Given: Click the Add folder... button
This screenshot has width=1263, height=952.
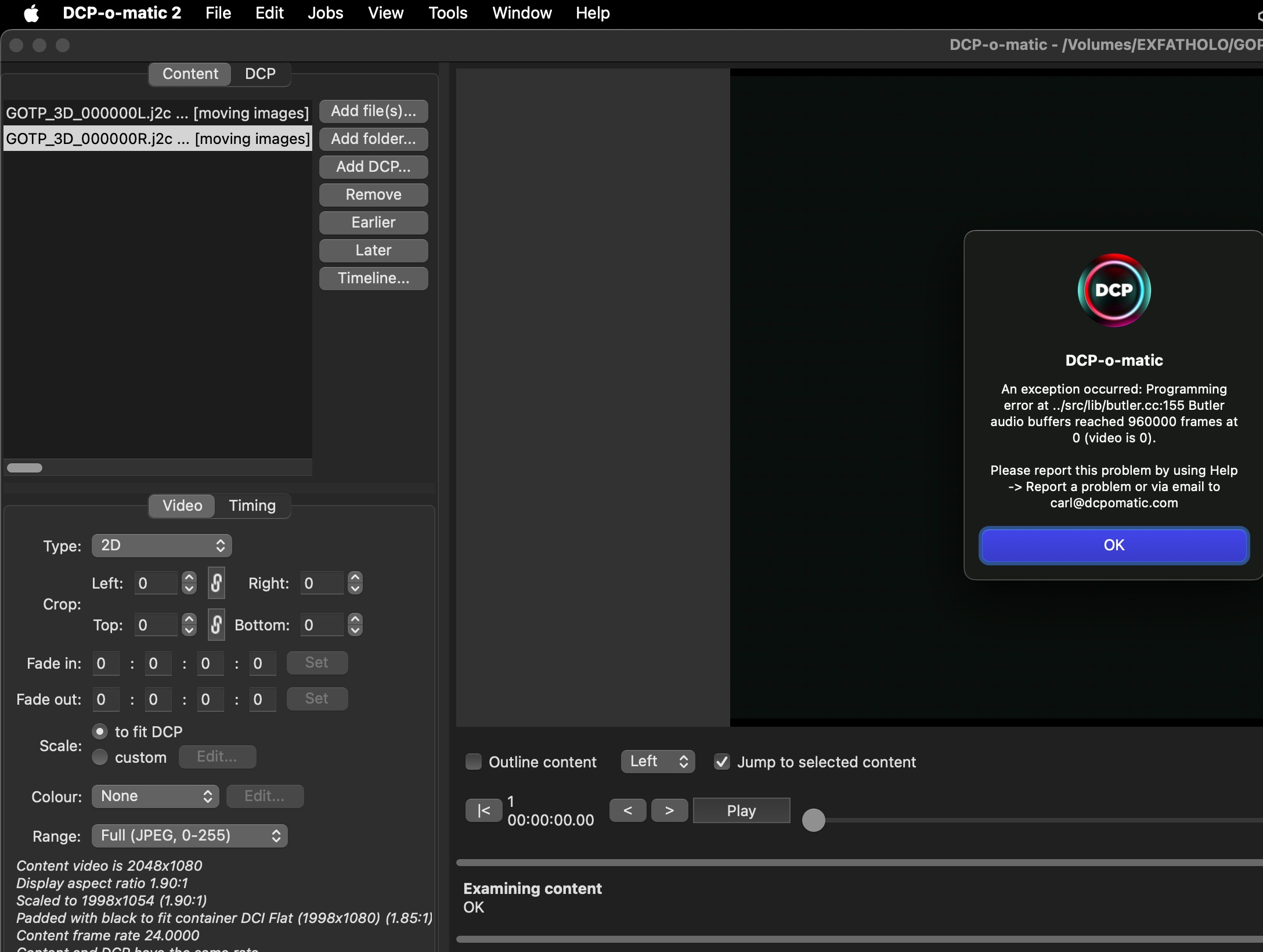Looking at the screenshot, I should (x=373, y=139).
